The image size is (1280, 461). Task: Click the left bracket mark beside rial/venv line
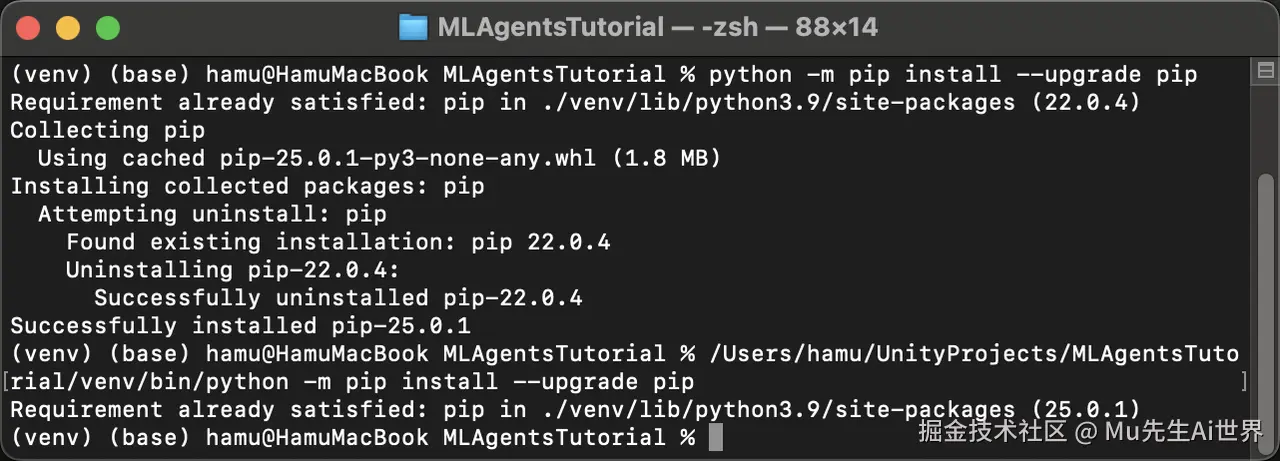pos(6,382)
